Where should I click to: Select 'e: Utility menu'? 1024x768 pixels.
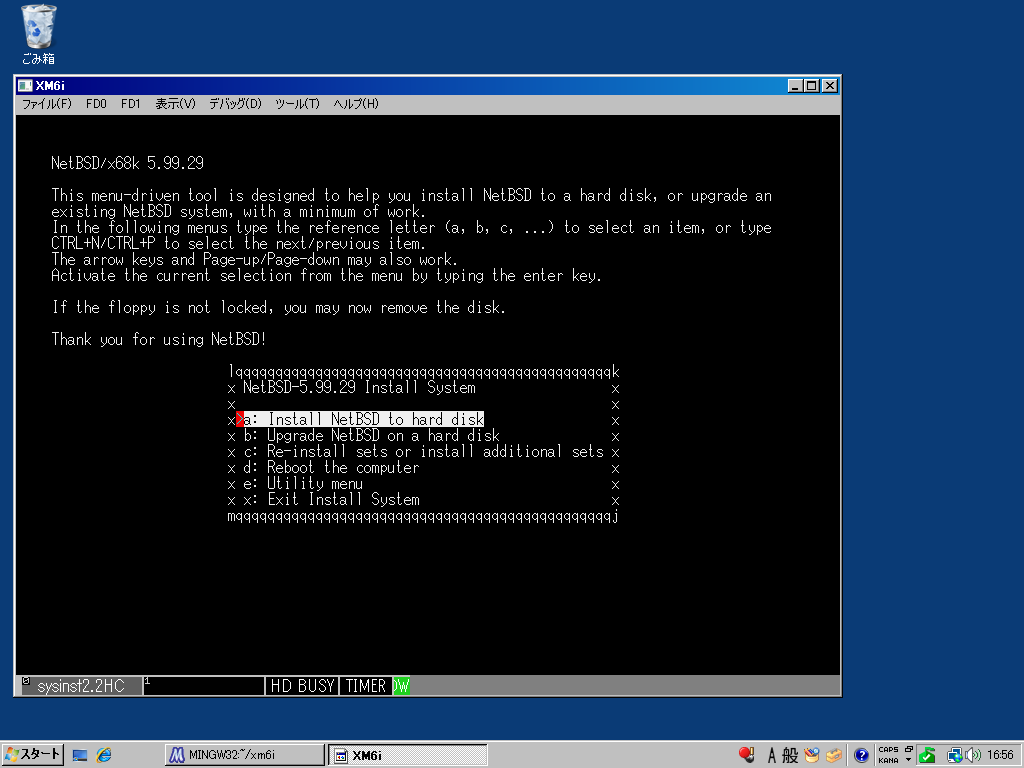pyautogui.click(x=303, y=483)
